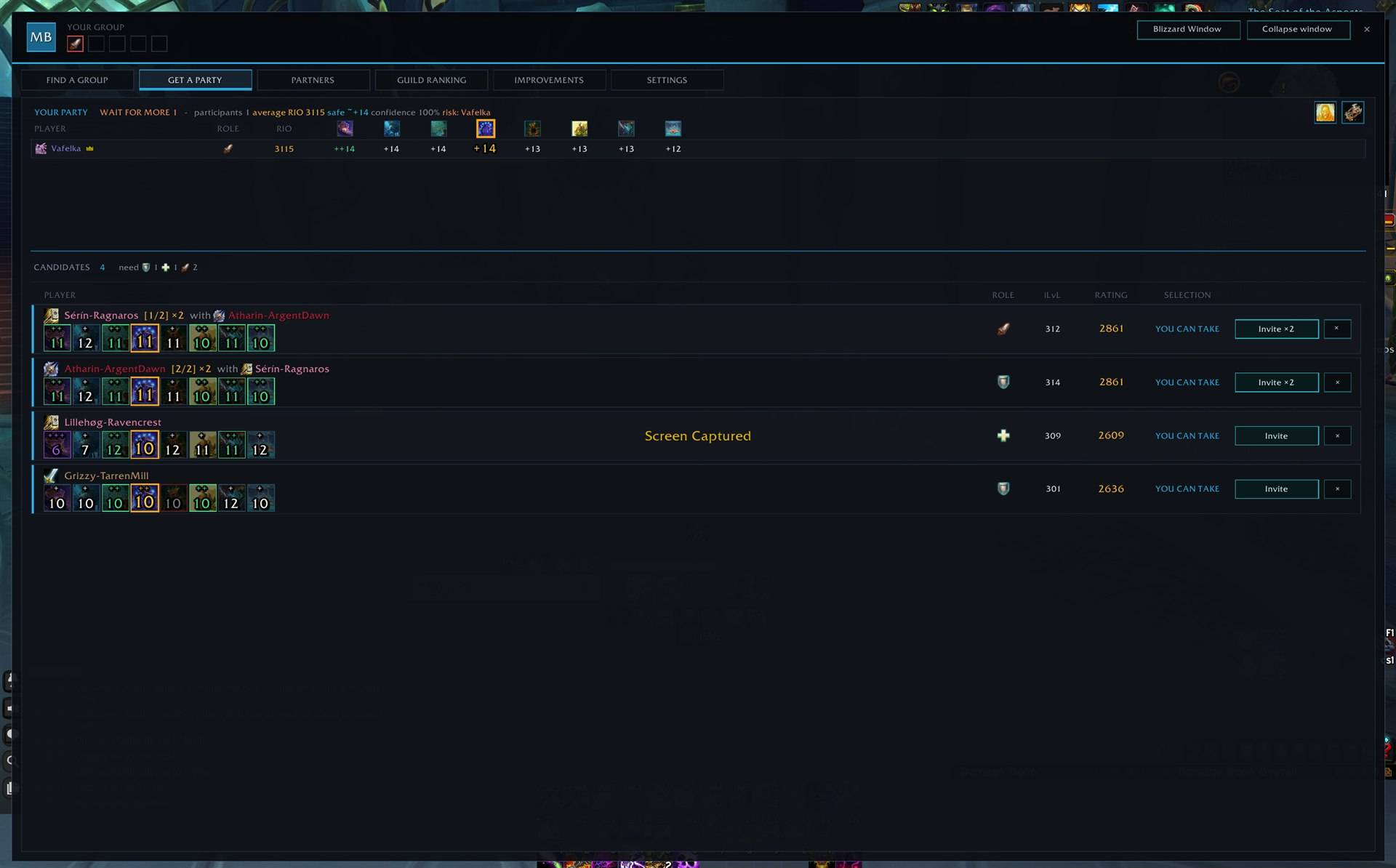Screen dimensions: 1396x868
Task: Click the second empty Your Group slot
Action: tap(117, 44)
